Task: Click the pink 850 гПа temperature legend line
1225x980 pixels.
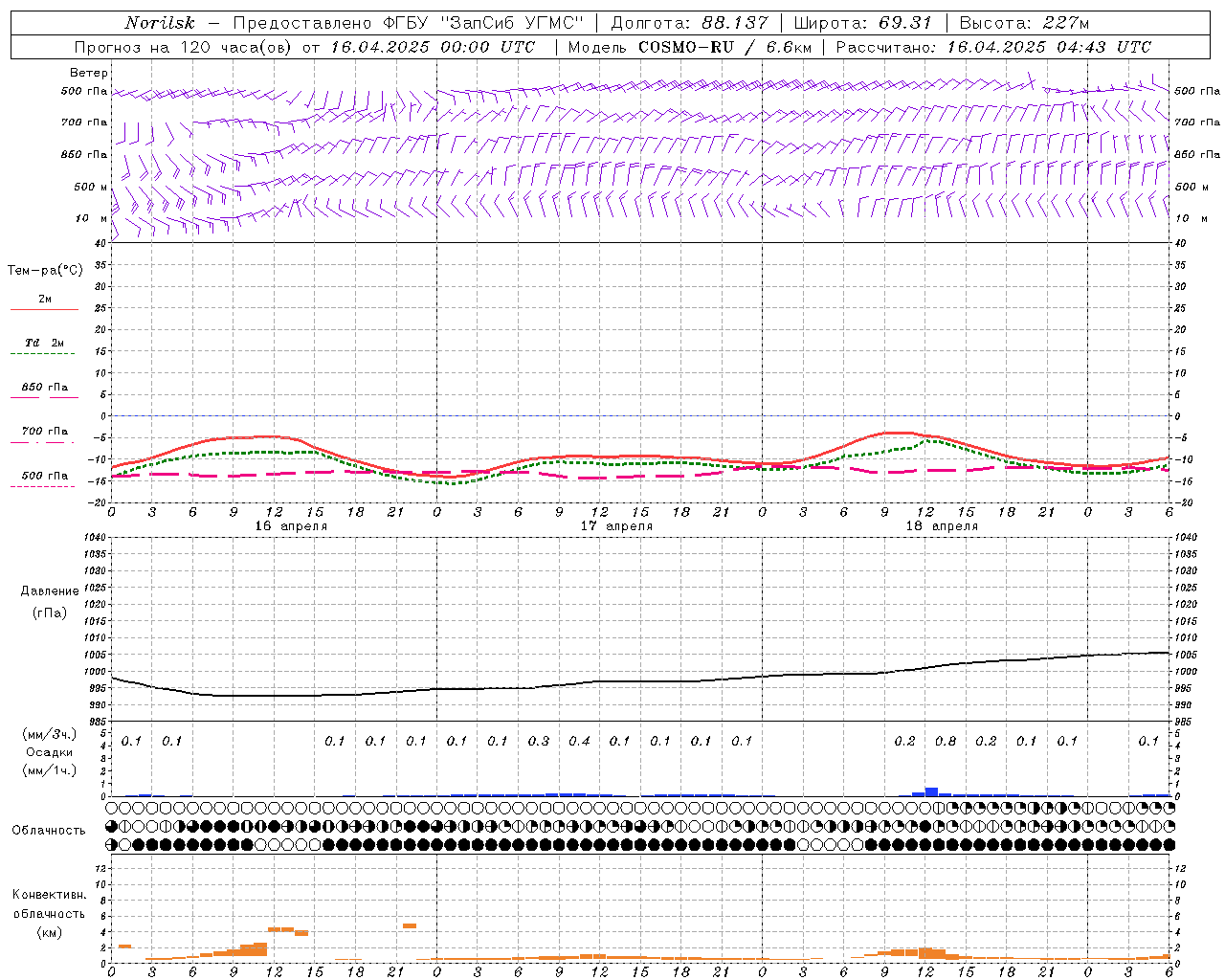Action: pos(44,397)
